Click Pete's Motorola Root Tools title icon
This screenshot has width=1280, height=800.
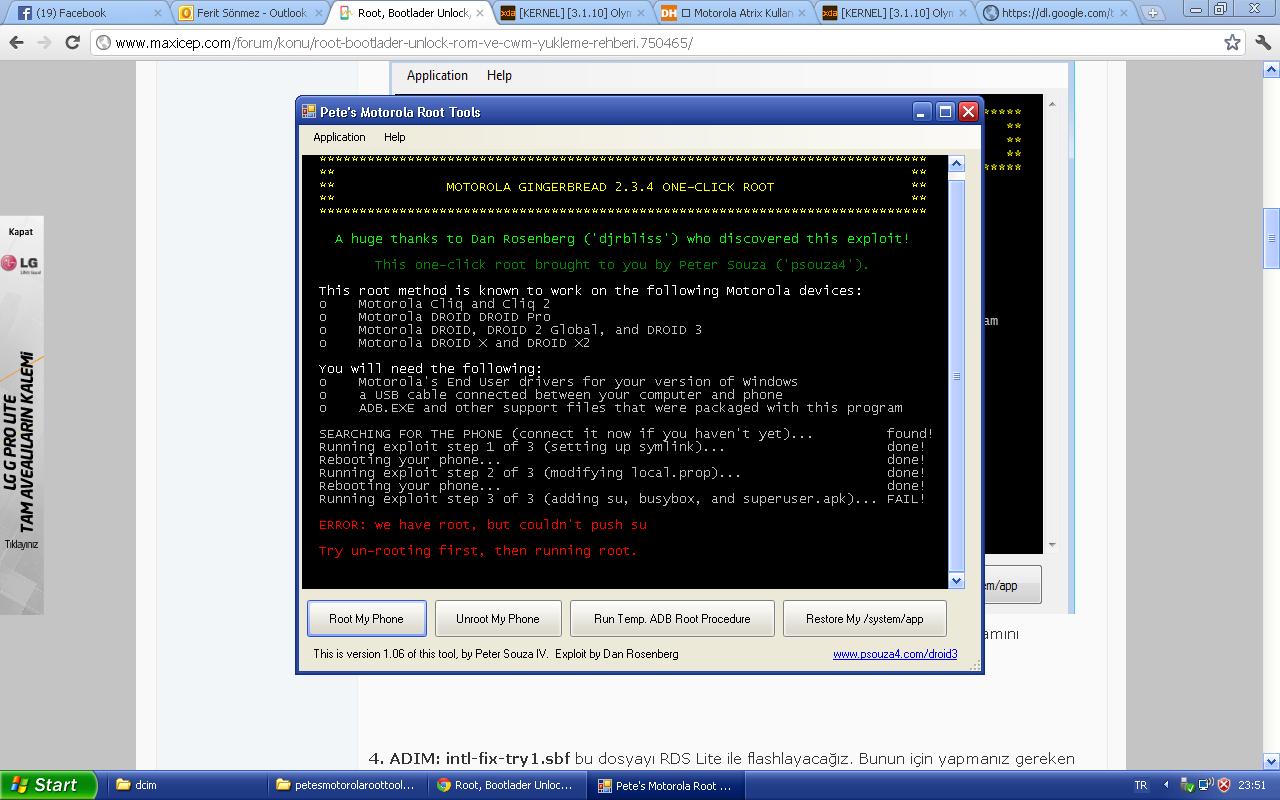click(x=309, y=112)
